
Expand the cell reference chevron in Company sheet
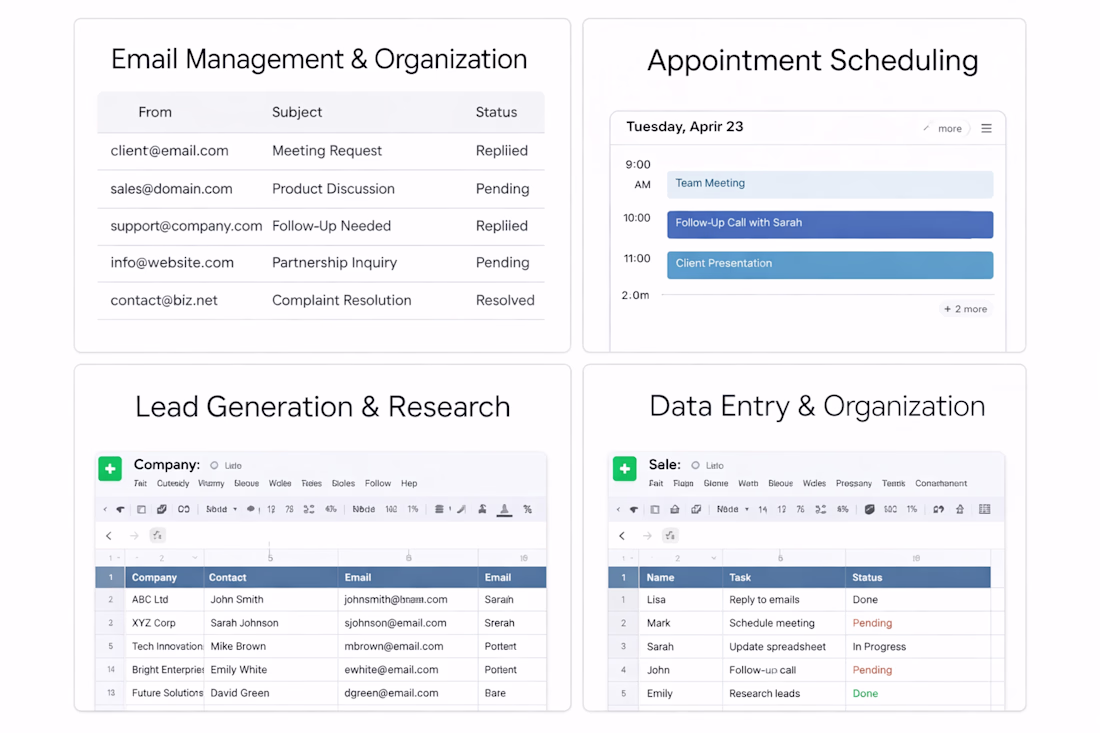tap(194, 558)
